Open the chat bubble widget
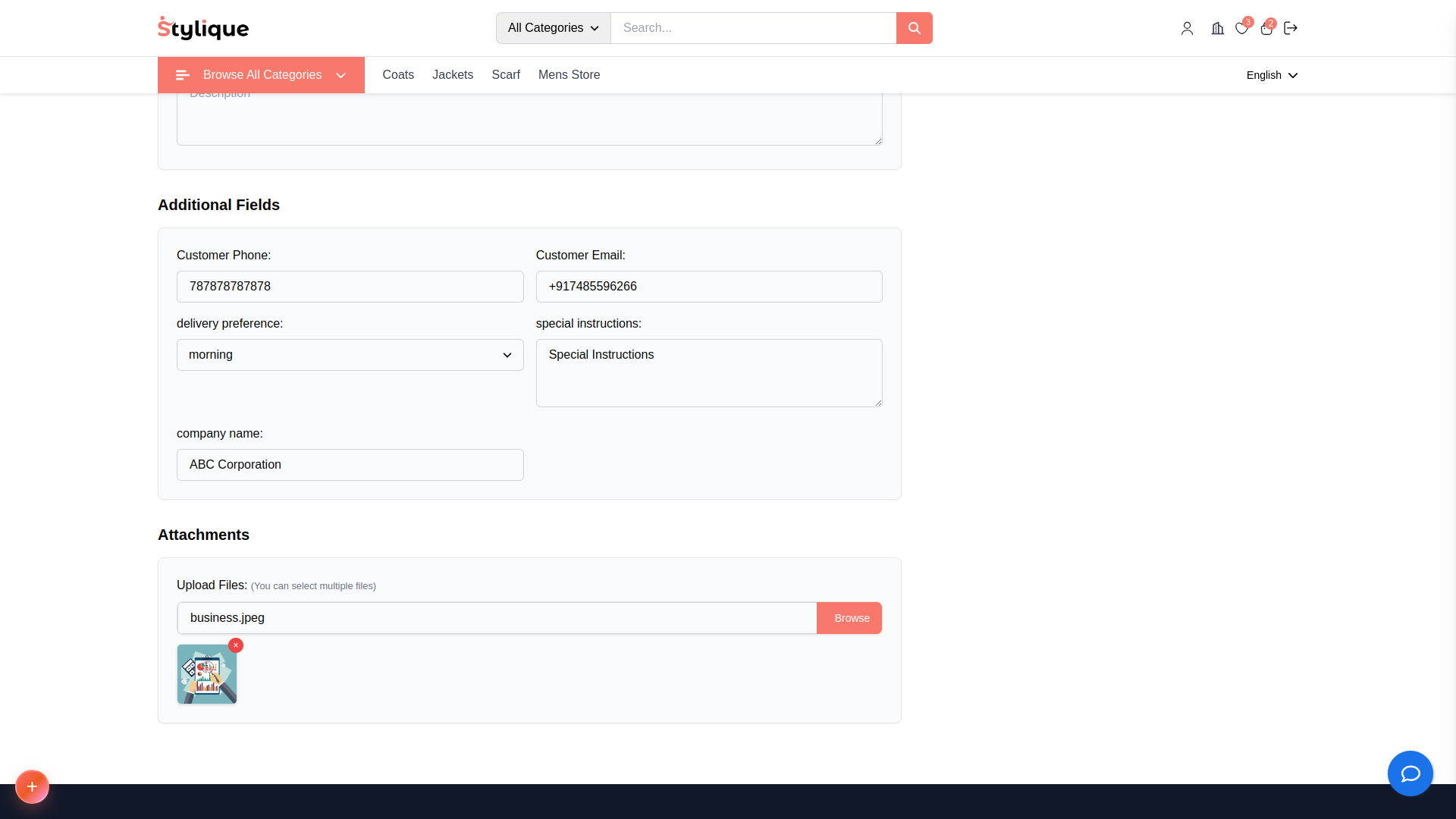Image resolution: width=1456 pixels, height=819 pixels. pyautogui.click(x=1410, y=773)
